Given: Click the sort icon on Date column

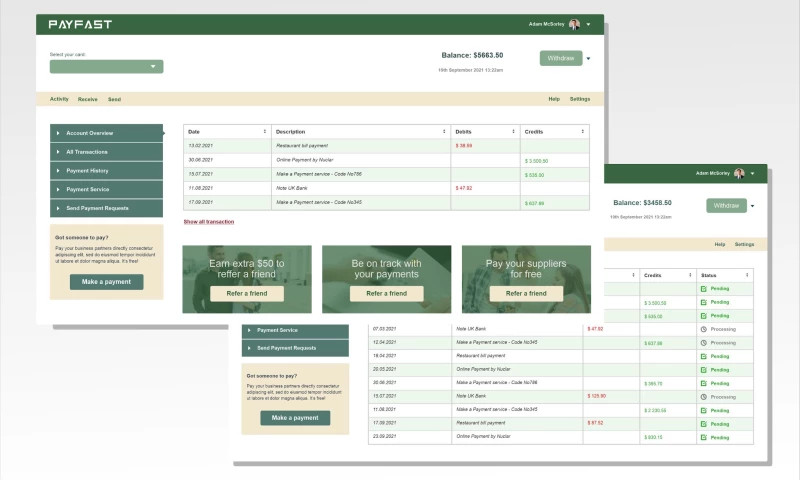Looking at the screenshot, I should pos(265,132).
